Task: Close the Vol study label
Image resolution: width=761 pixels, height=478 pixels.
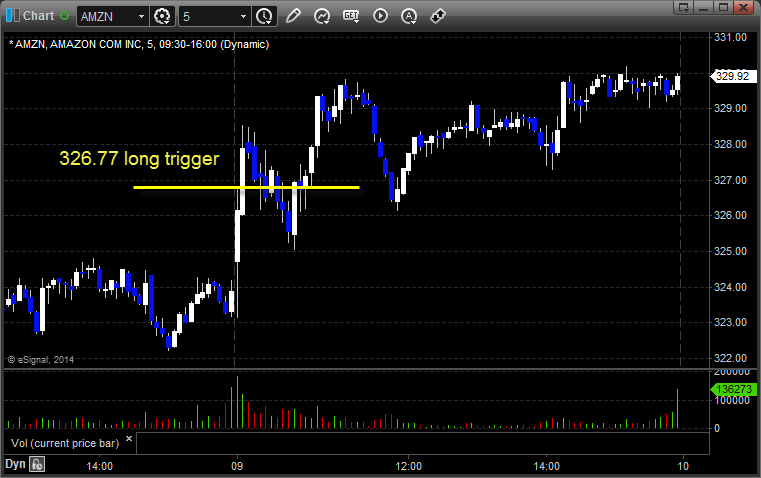Action: (129, 439)
